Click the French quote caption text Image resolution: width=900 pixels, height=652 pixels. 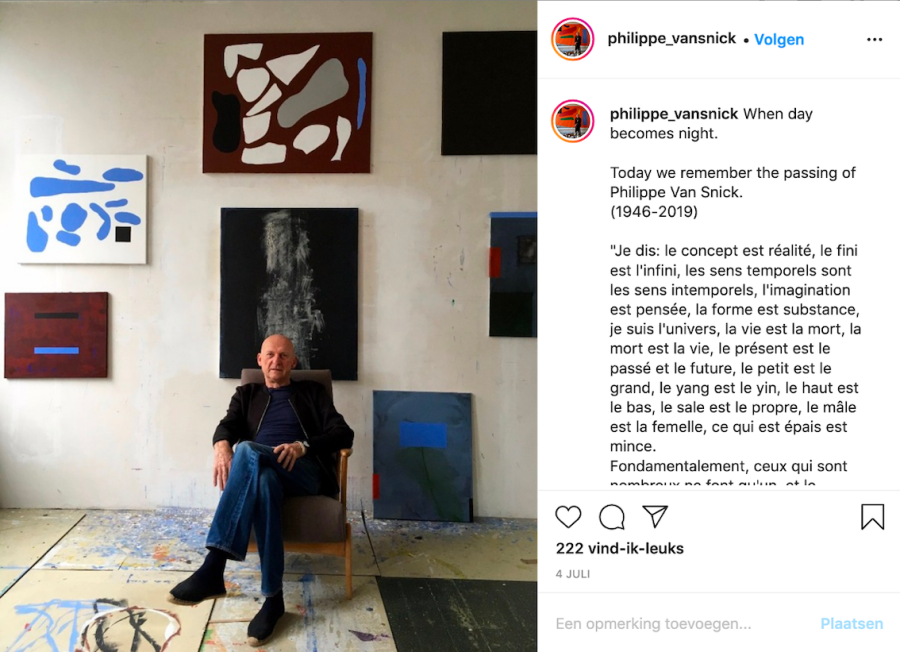point(735,348)
